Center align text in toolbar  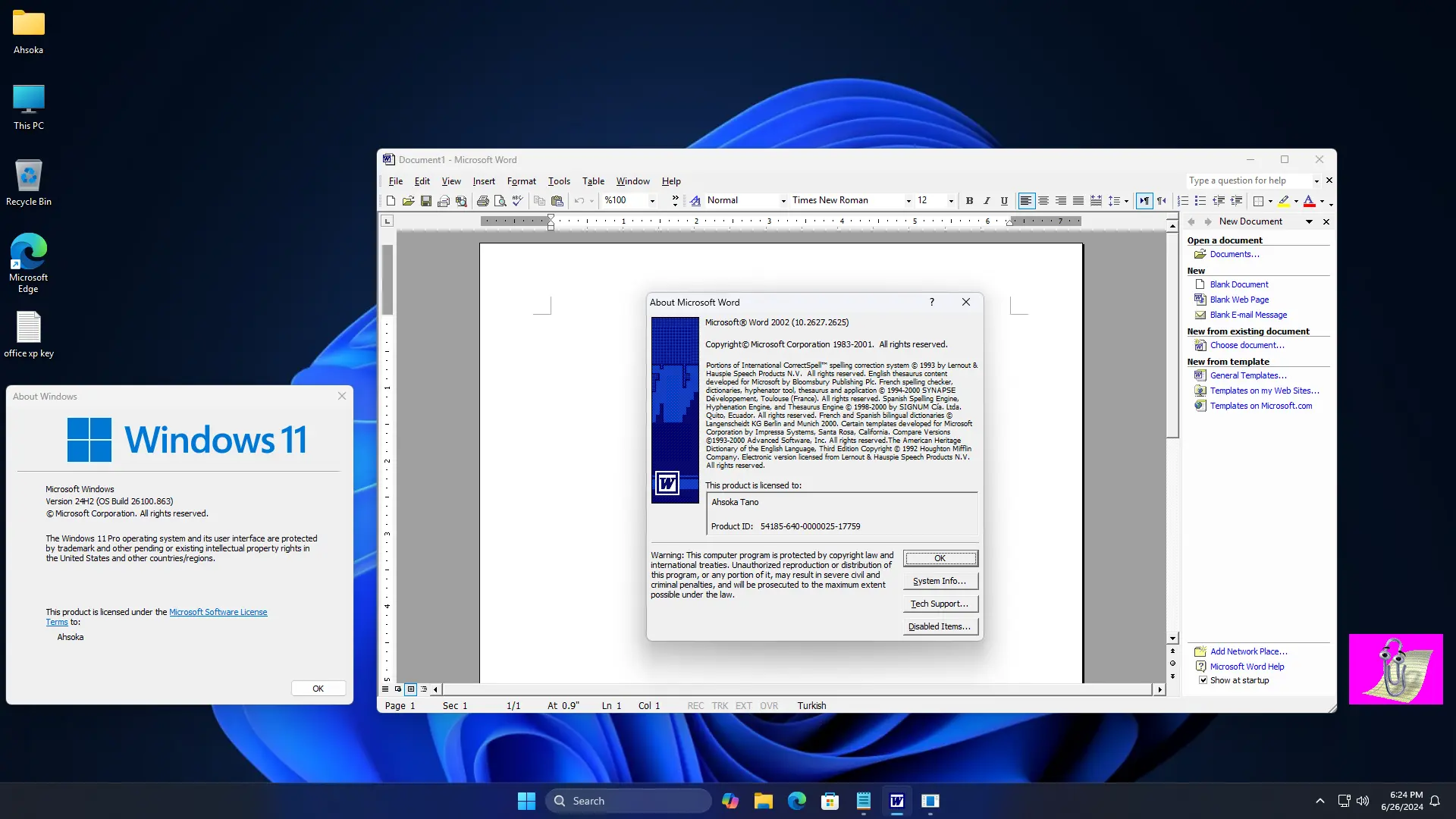click(x=1043, y=201)
